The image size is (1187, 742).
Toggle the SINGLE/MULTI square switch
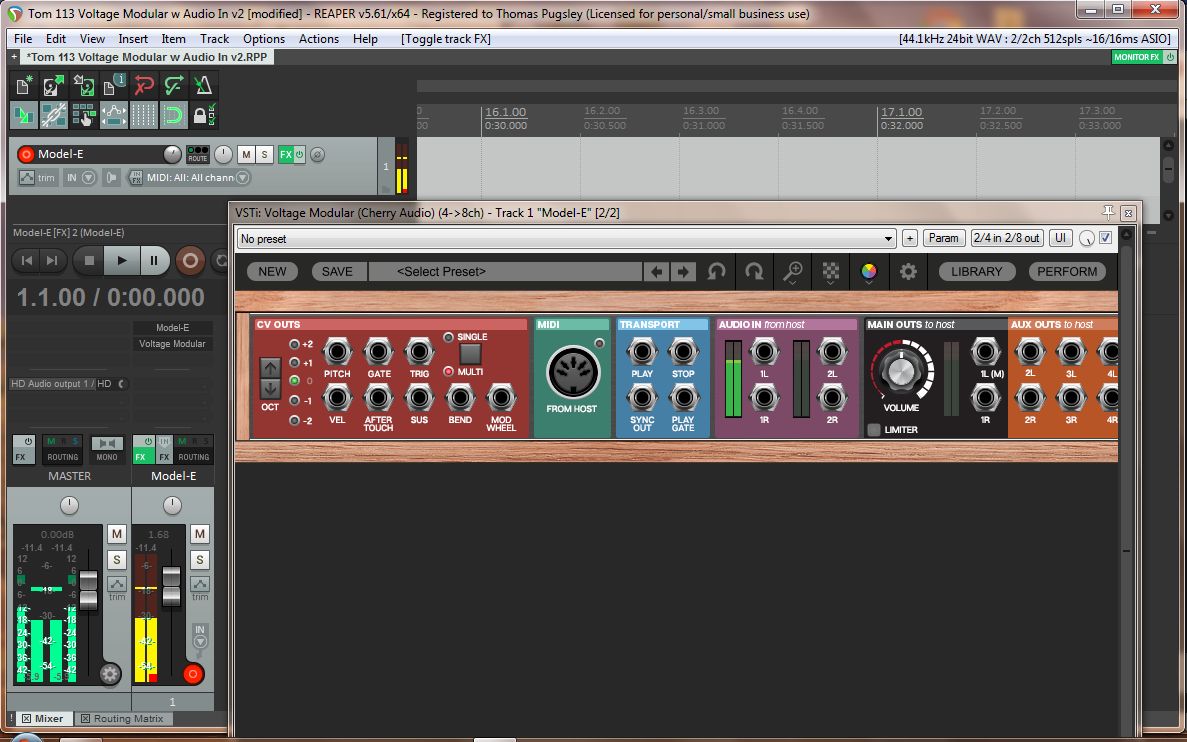pos(470,354)
